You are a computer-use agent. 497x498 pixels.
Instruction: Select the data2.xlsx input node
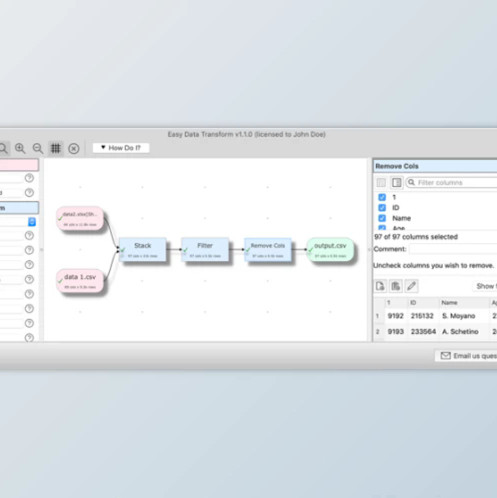(x=80, y=219)
